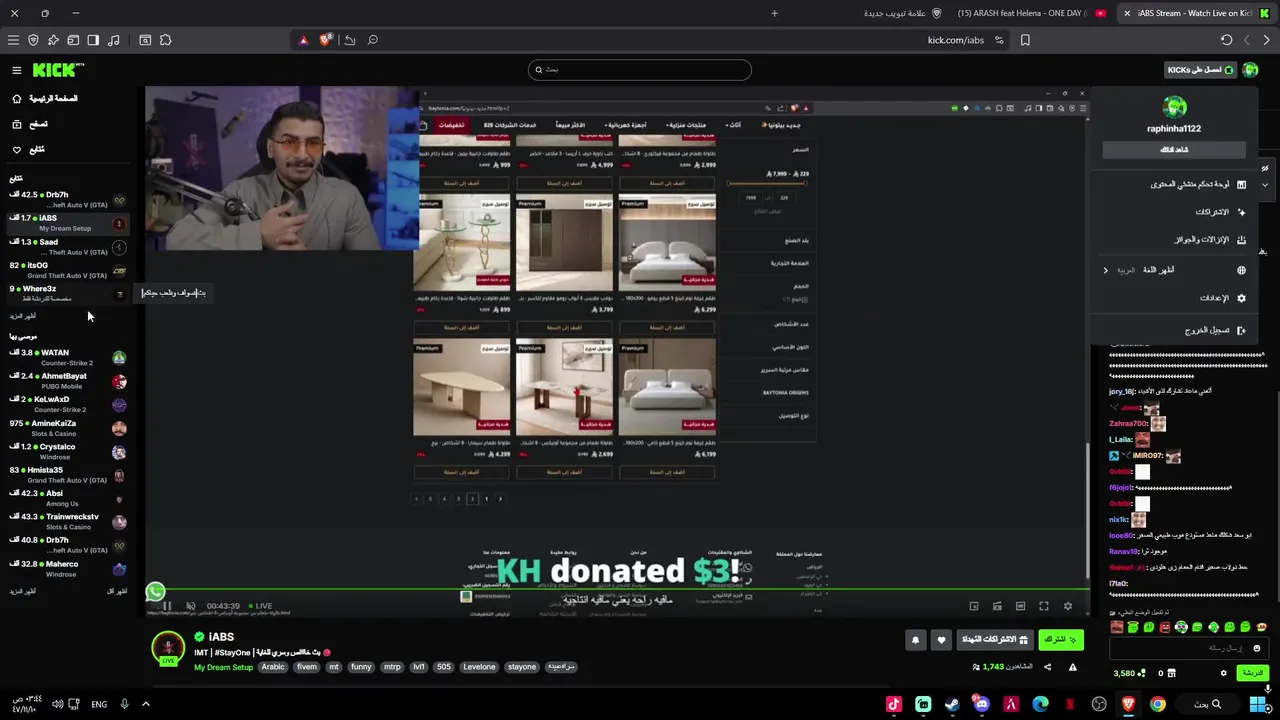Open the emoji picker in the chat box
Viewport: 1280px width, 720px height.
pyautogui.click(x=1257, y=648)
